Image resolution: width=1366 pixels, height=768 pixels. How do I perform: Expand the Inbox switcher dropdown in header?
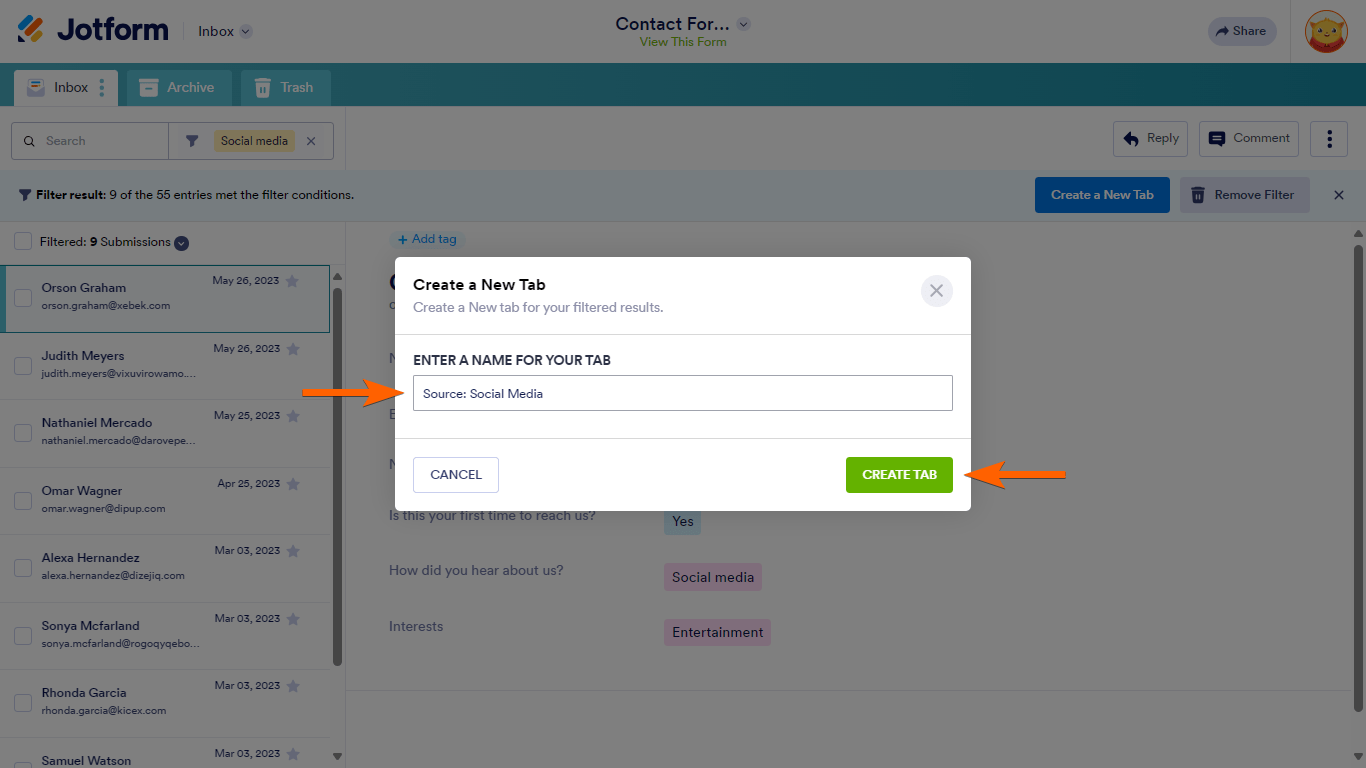[246, 31]
